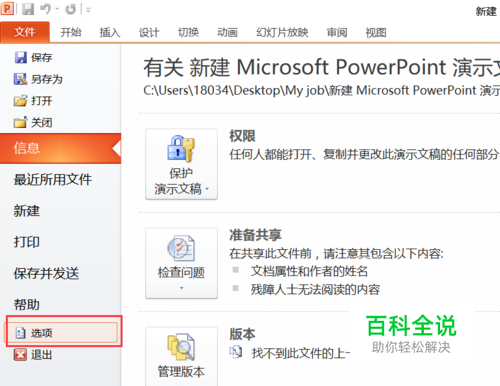Click the Redo icon in quick access toolbar
Screen dimensions: 500x386
point(70,9)
